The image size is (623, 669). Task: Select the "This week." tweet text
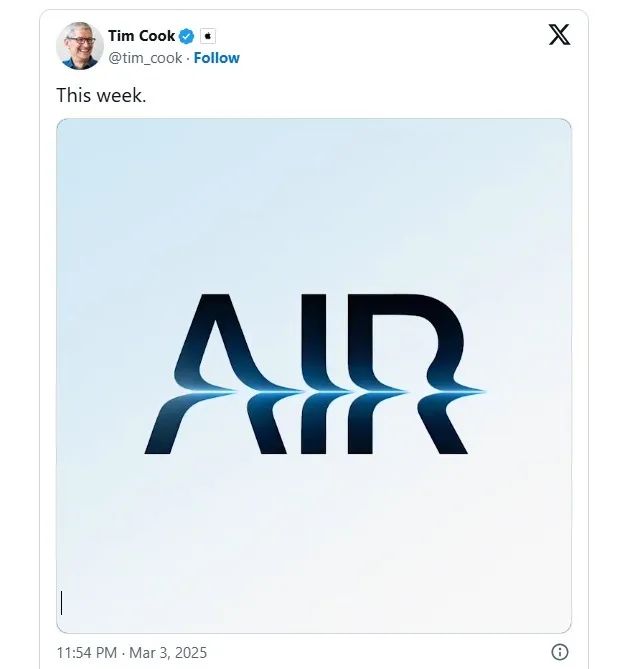102,95
